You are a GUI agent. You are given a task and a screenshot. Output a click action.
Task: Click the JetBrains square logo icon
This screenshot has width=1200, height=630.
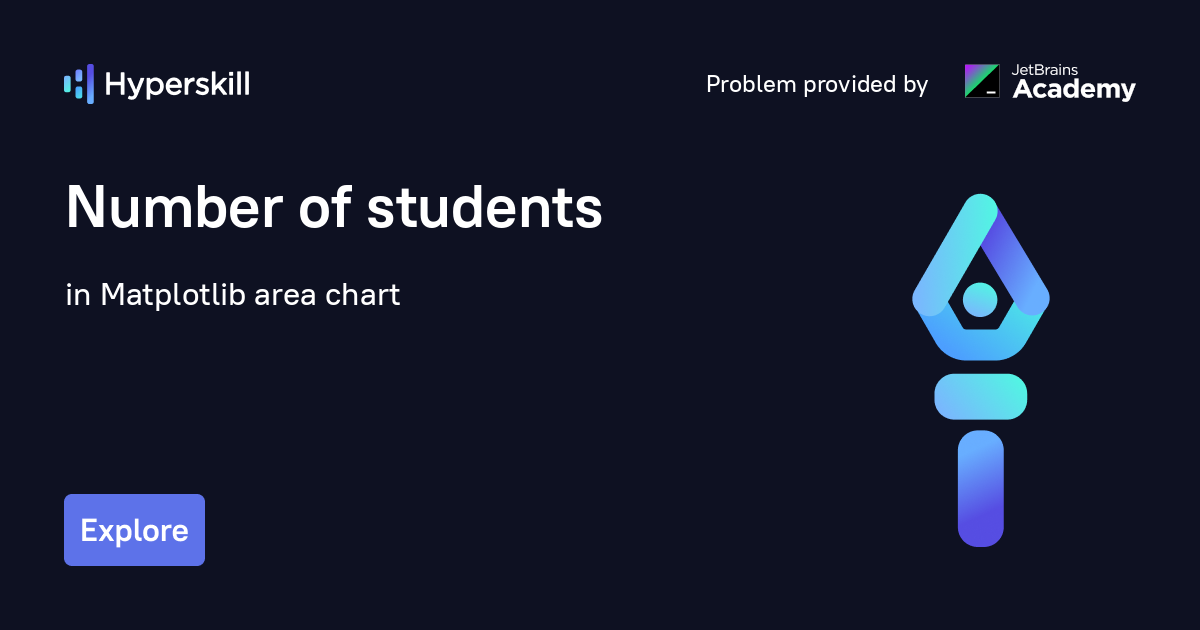[981, 81]
